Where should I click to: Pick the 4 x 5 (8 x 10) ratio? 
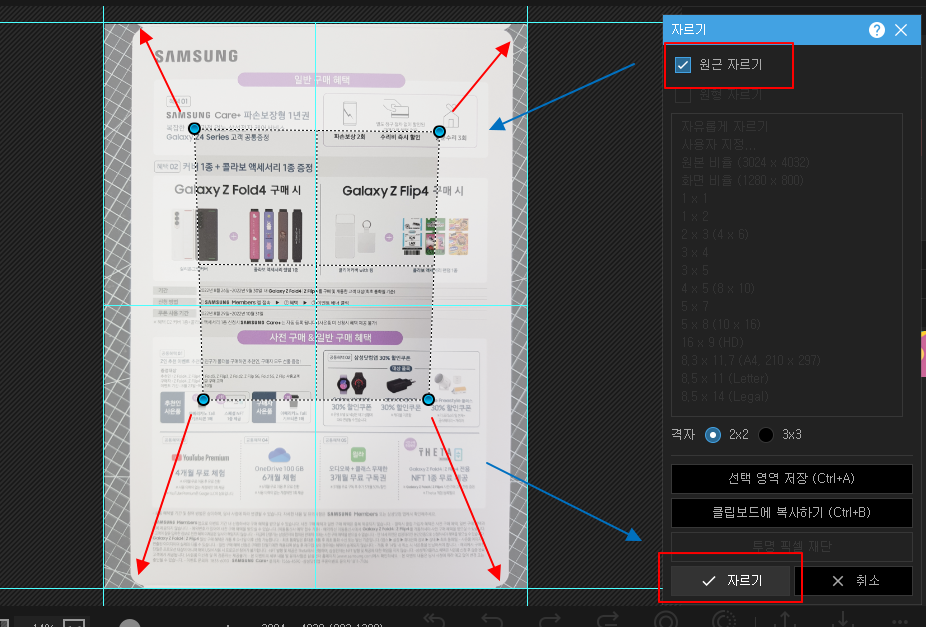pos(718,289)
